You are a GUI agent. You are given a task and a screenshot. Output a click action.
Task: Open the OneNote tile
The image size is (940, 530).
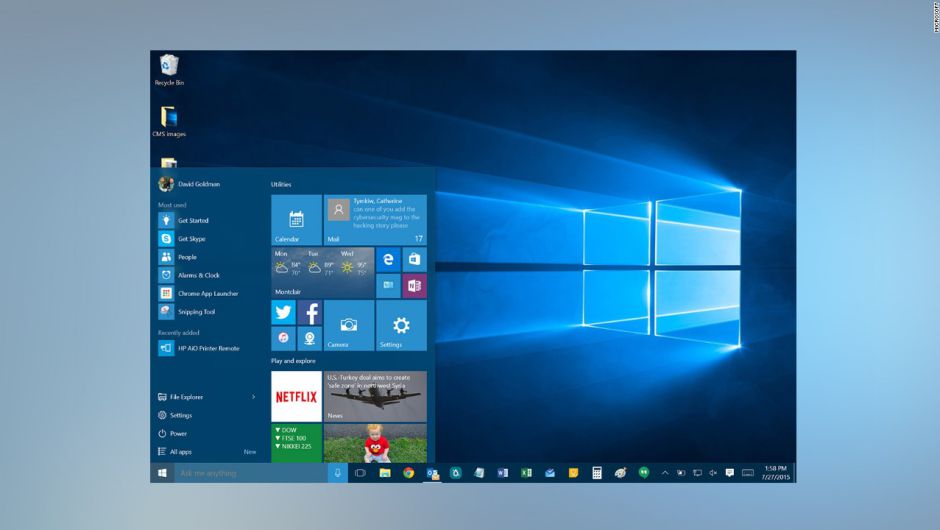coord(415,286)
